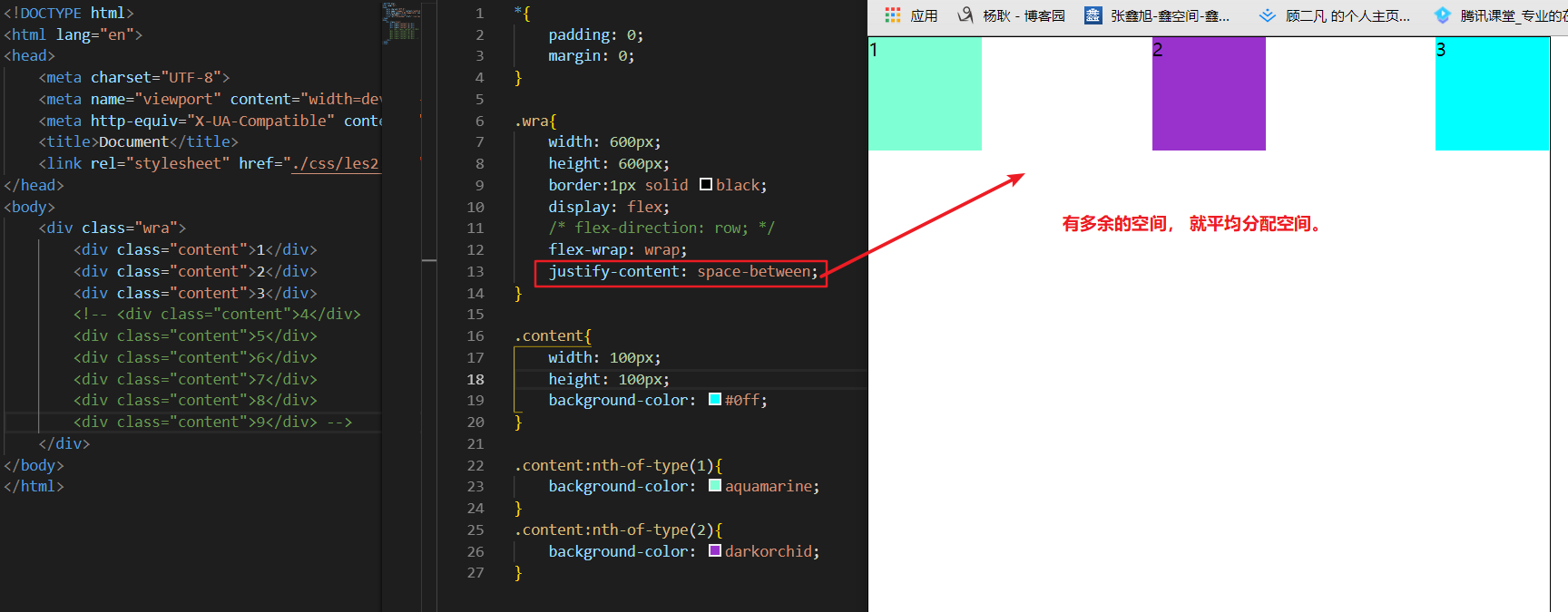Click the content div line containing 8
Viewport: 1568px width, 612px height.
(x=195, y=400)
